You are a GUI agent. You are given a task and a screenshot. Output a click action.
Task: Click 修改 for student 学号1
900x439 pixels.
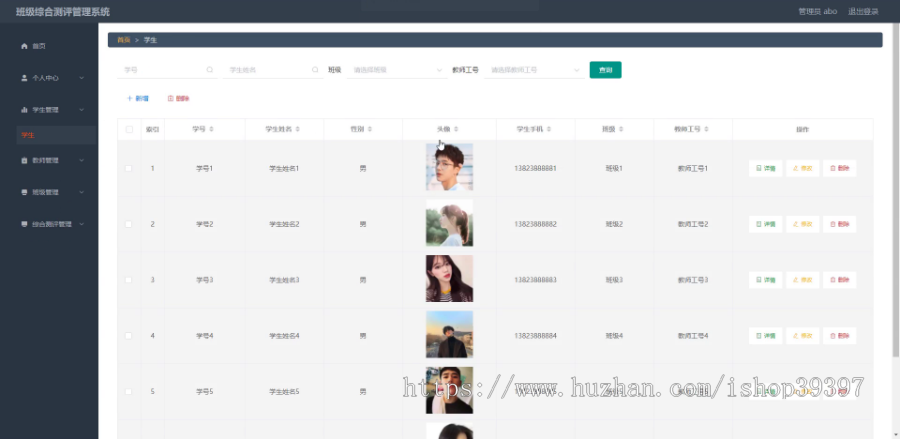[802, 168]
